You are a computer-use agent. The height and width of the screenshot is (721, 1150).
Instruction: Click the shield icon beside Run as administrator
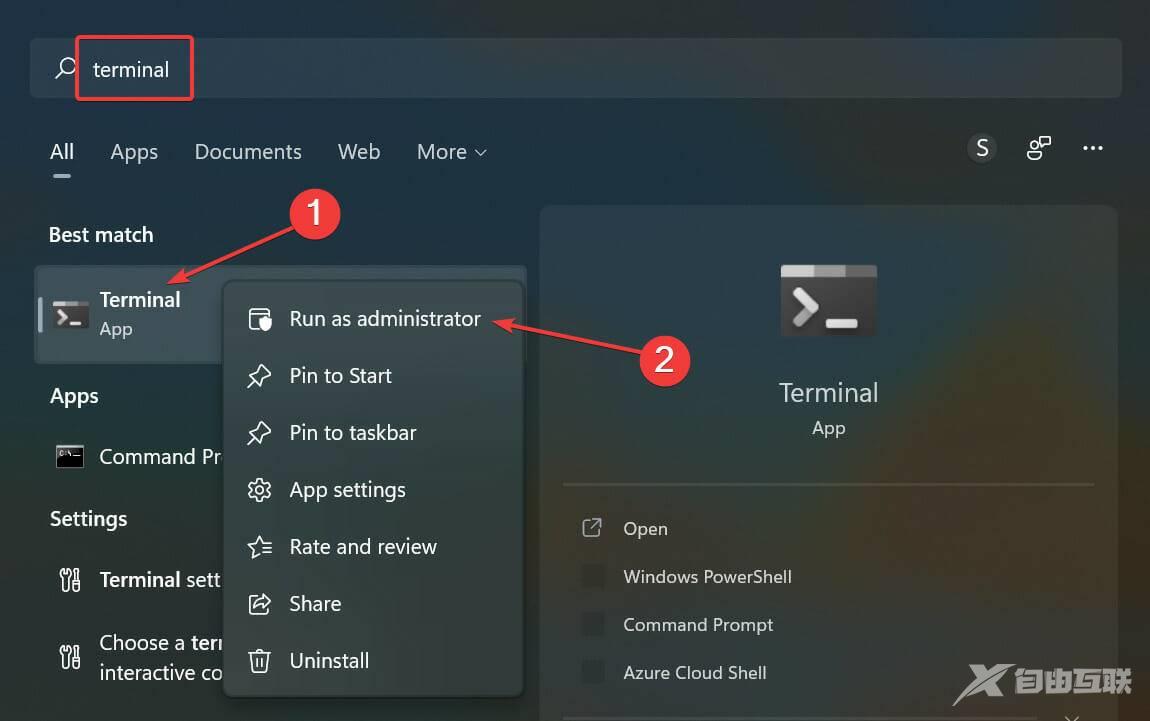pos(260,319)
